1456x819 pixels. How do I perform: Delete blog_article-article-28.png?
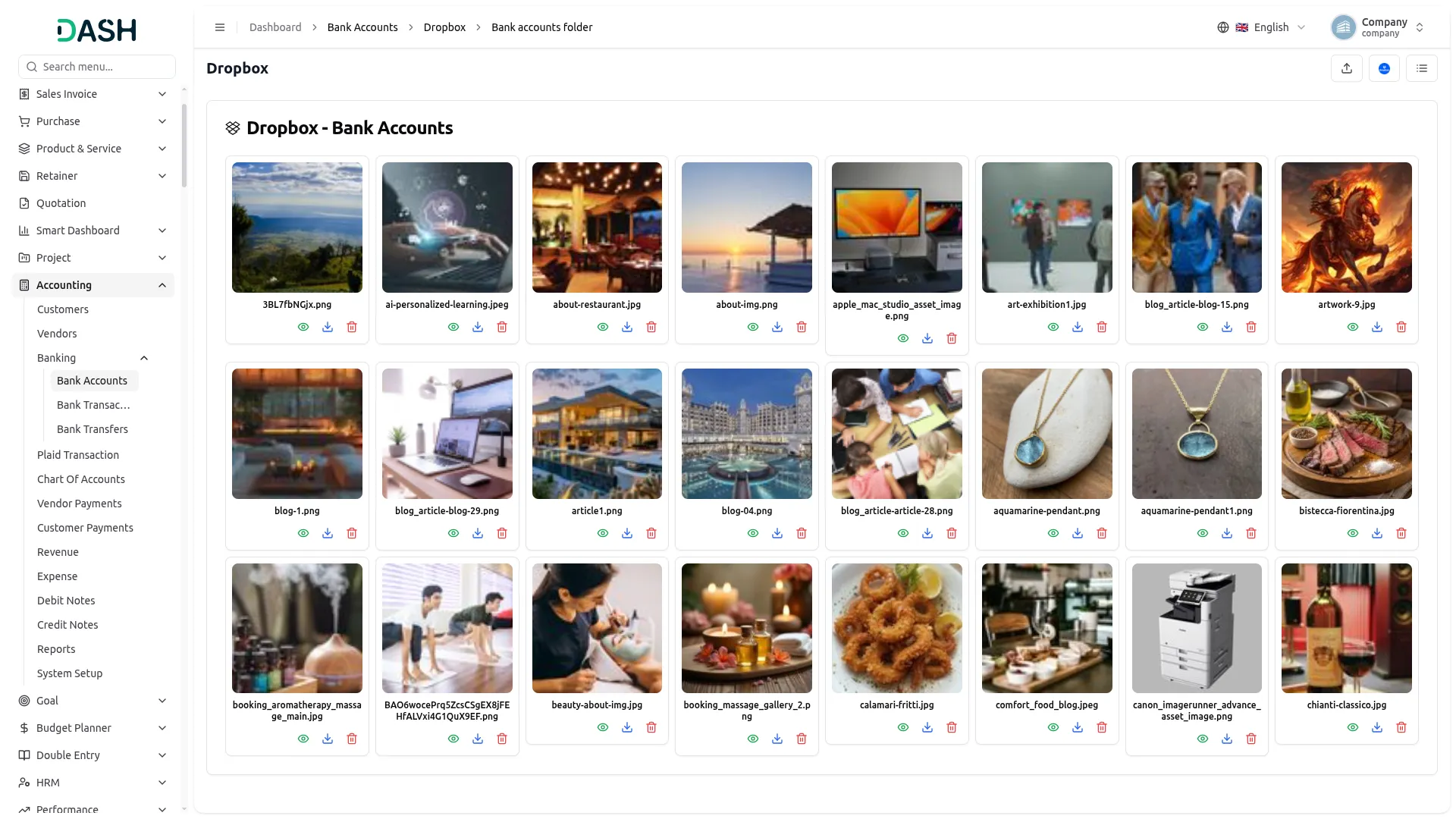coord(952,533)
